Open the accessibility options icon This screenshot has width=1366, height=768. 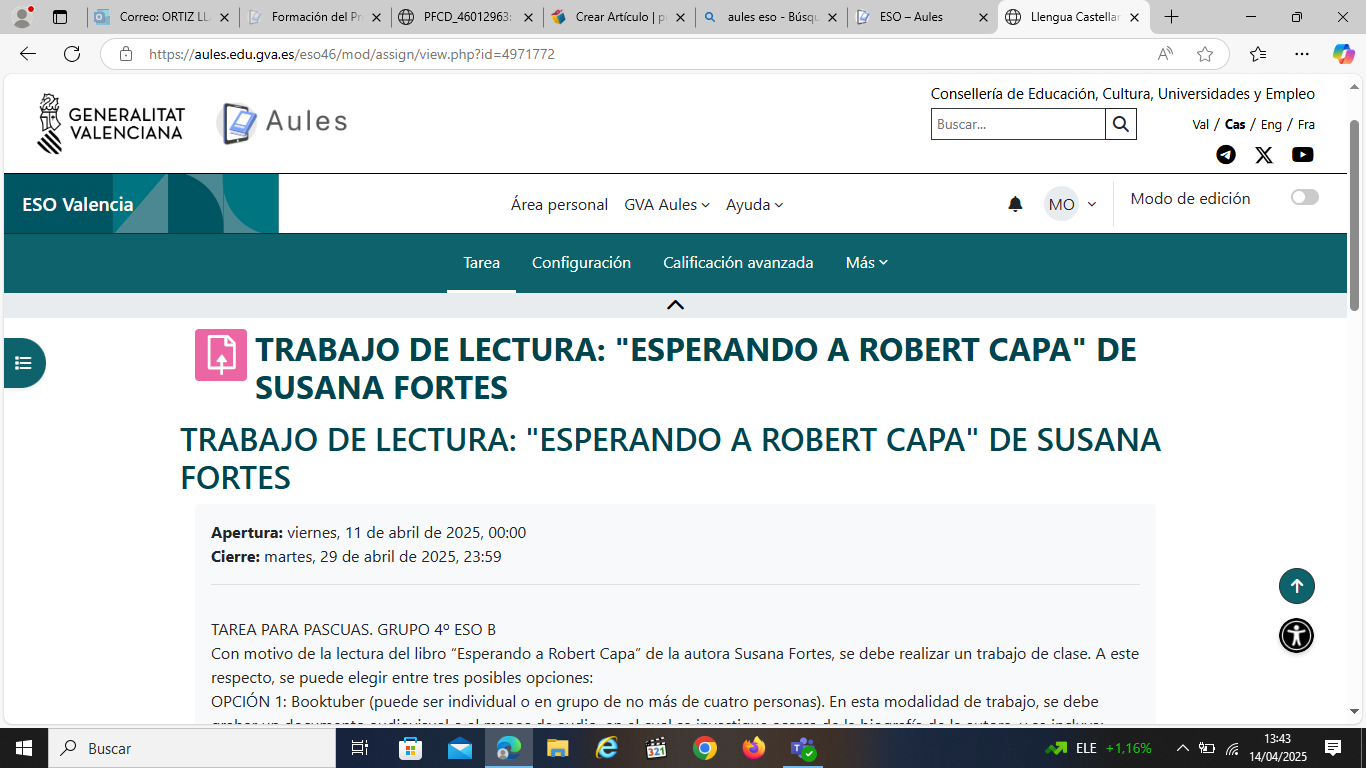(x=1296, y=635)
